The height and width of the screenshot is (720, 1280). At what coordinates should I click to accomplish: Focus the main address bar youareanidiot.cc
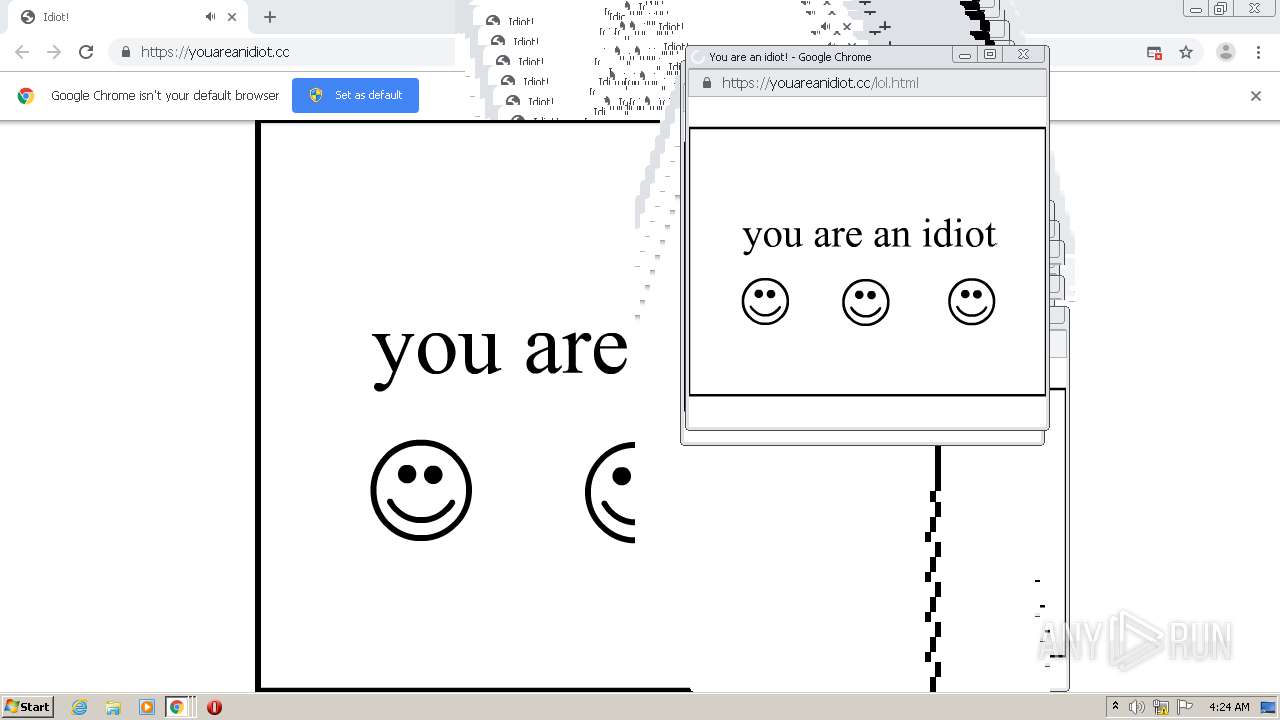pyautogui.click(x=215, y=52)
